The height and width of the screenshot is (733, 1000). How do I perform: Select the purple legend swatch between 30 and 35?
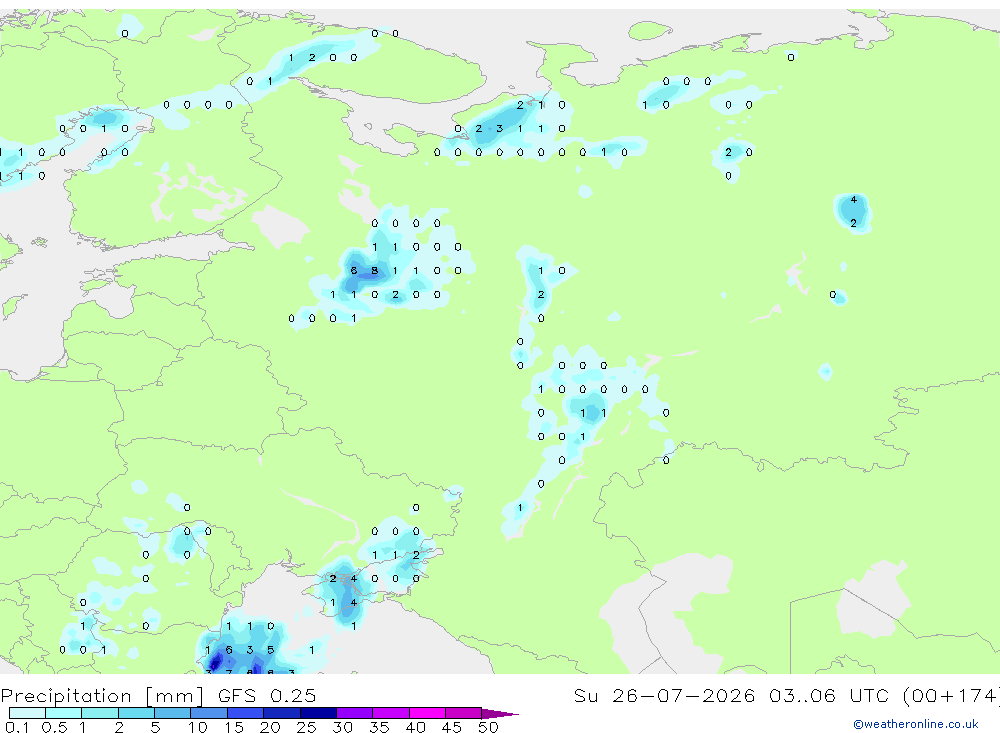click(355, 713)
